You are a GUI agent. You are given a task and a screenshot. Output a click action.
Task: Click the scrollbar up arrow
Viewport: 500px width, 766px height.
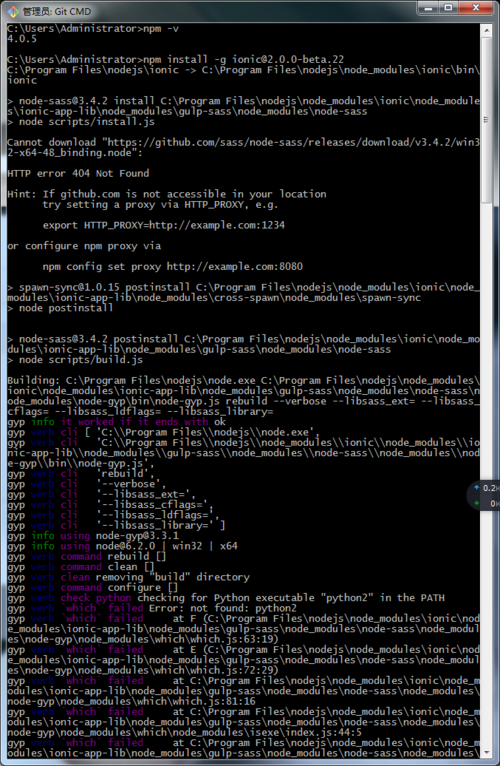coord(487,30)
